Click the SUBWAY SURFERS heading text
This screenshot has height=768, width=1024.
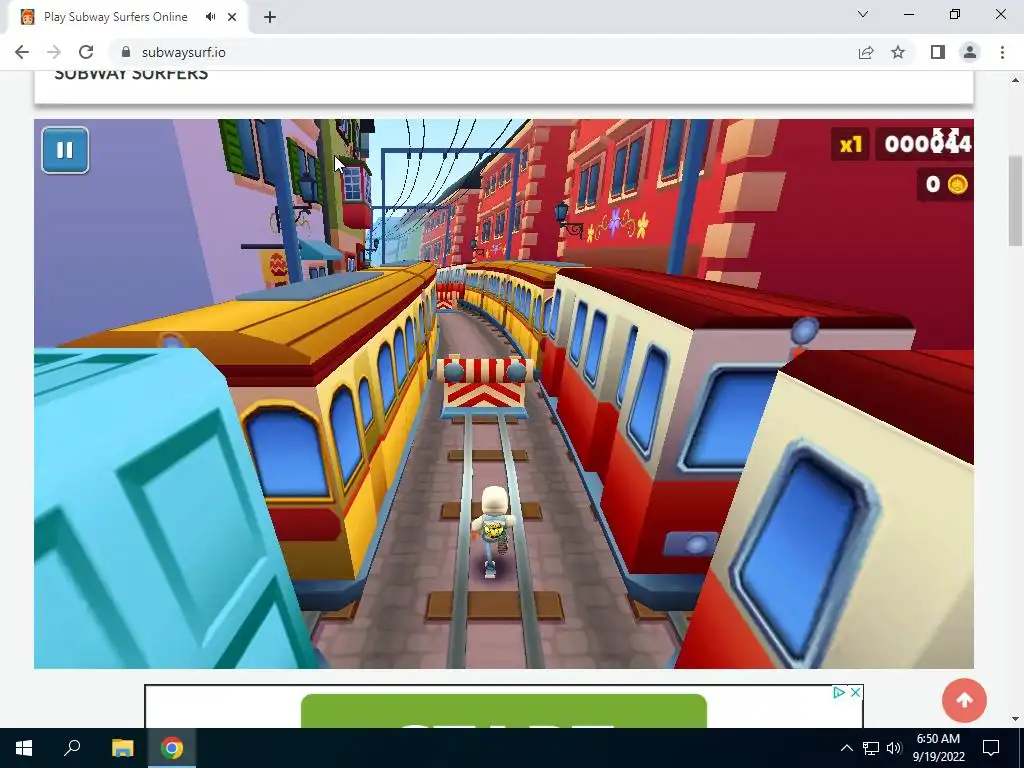pyautogui.click(x=131, y=74)
